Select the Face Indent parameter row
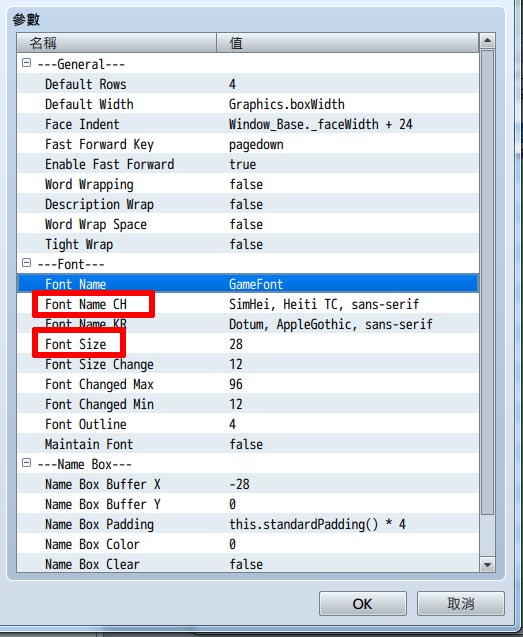The width and height of the screenshot is (523, 637). point(248,124)
